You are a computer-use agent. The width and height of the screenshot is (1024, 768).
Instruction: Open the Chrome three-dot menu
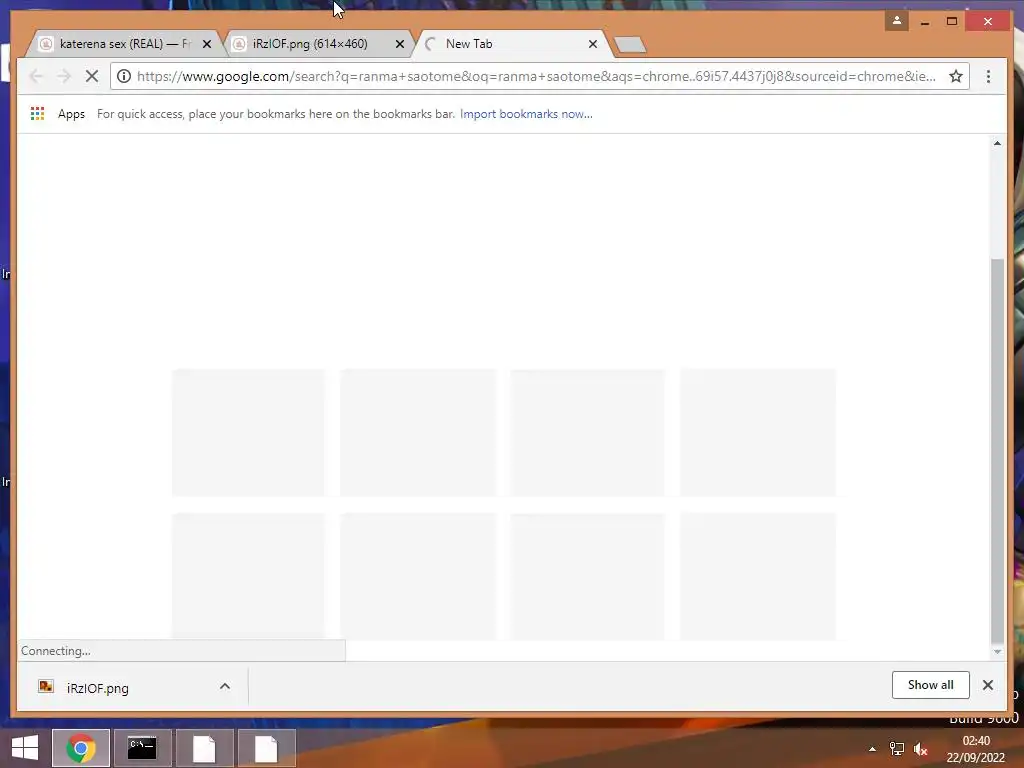coord(988,76)
